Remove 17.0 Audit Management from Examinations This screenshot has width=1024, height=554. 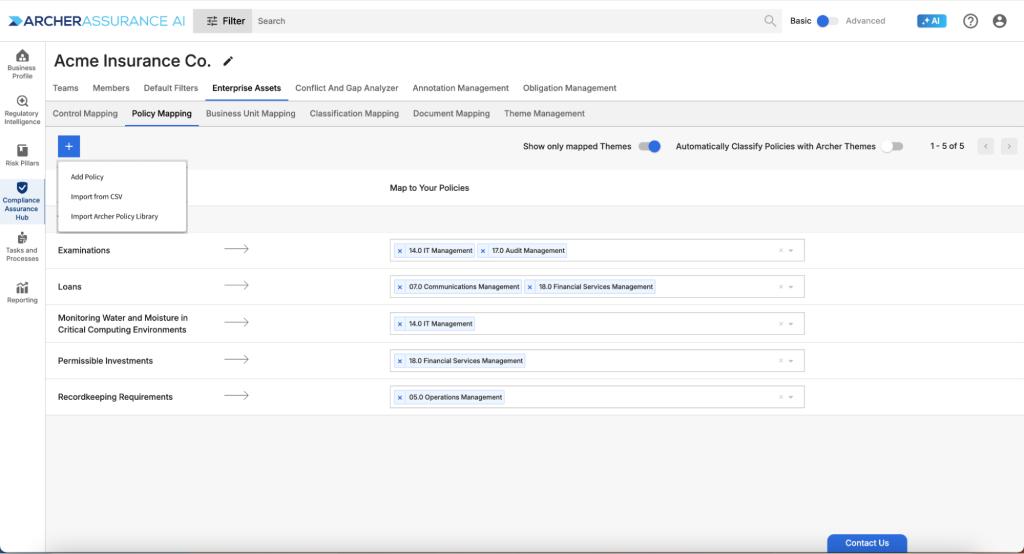coord(483,251)
